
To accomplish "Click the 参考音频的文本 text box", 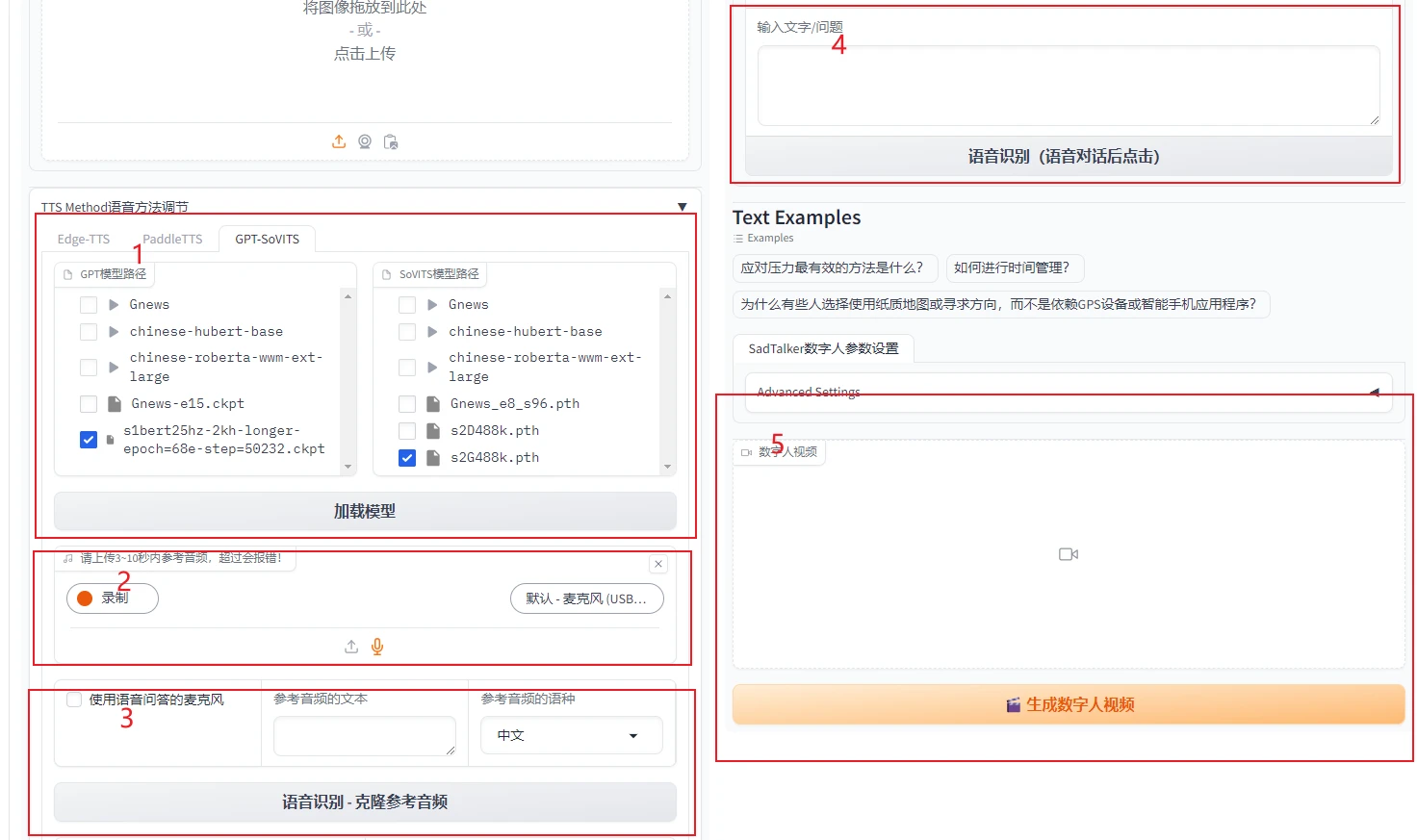I will [x=365, y=736].
